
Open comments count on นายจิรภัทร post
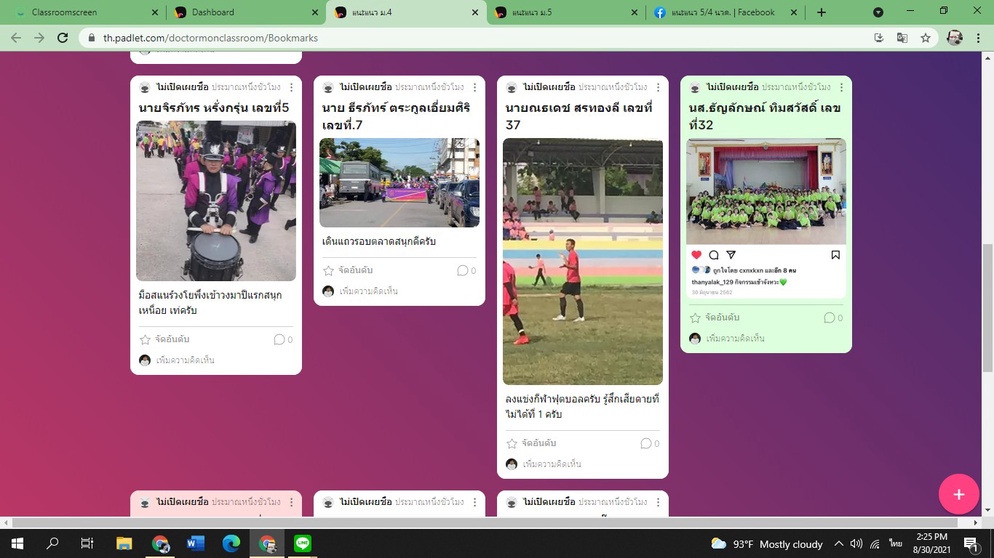point(283,340)
